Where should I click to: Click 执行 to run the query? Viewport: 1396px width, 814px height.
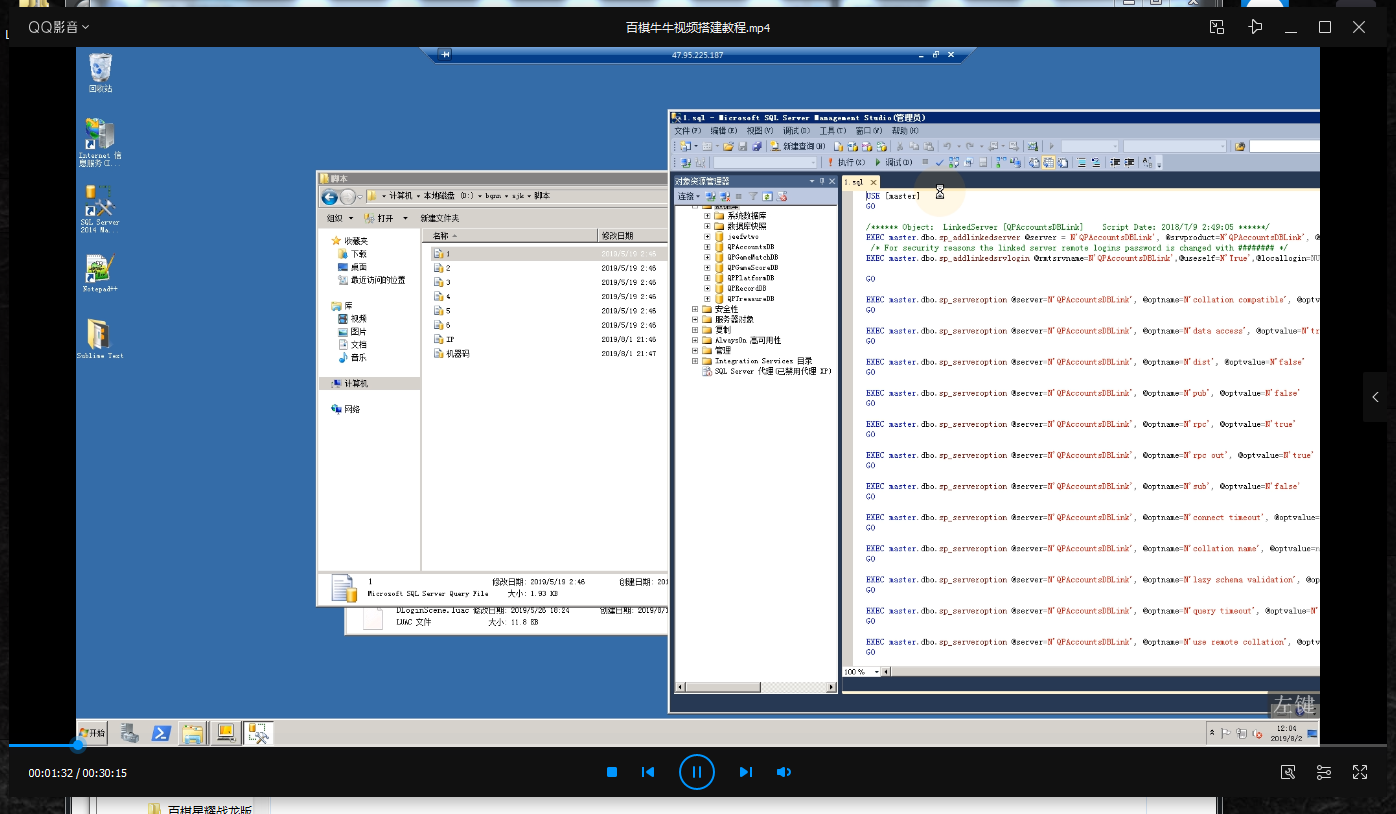pos(847,162)
